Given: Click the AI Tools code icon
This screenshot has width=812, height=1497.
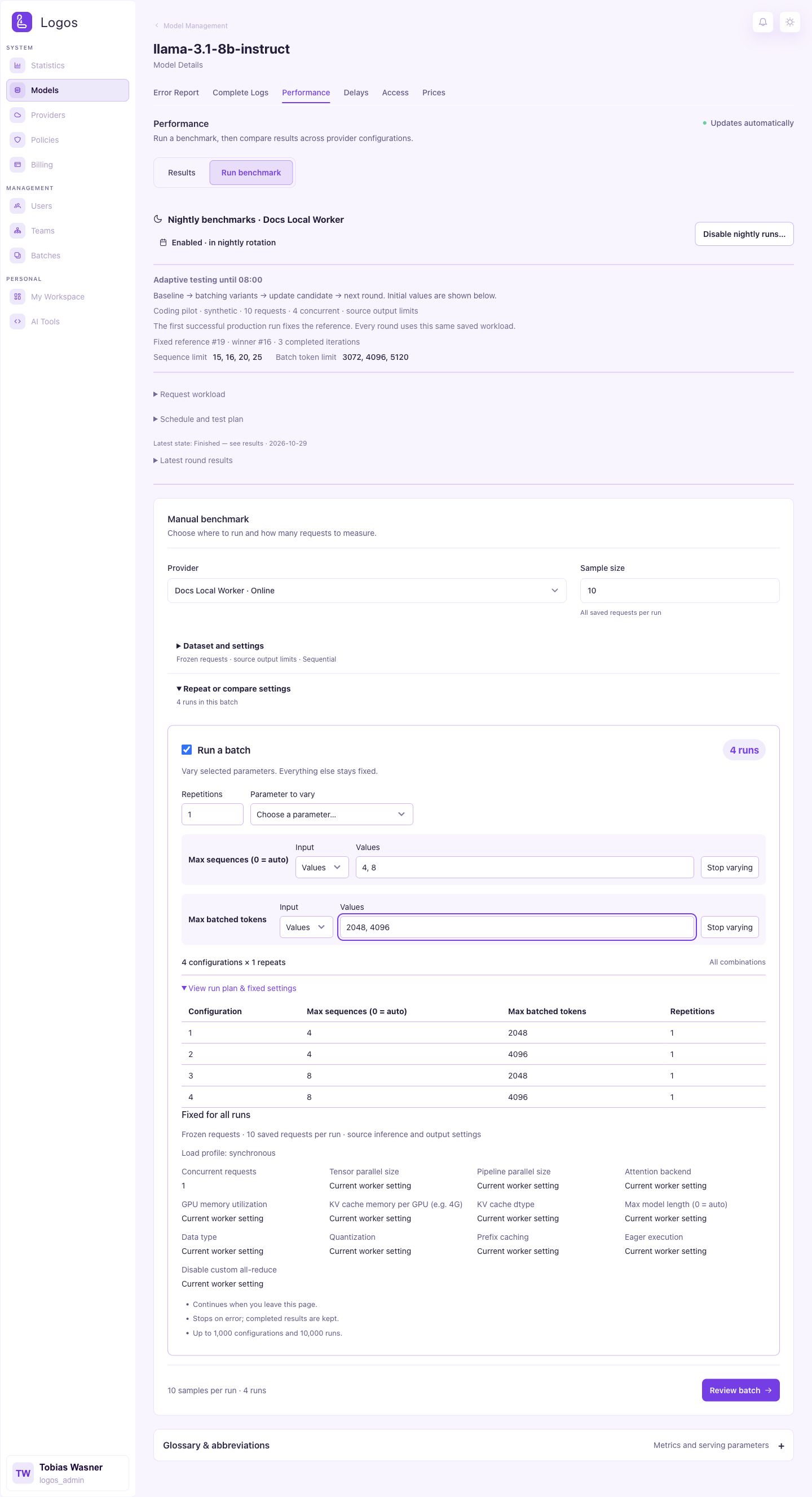Looking at the screenshot, I should [17, 322].
